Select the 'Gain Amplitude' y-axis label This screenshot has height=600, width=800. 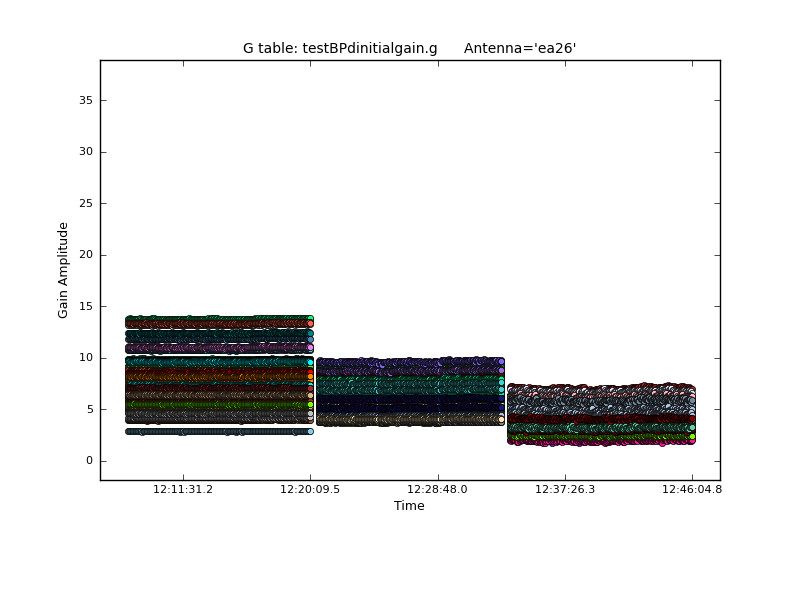63,270
